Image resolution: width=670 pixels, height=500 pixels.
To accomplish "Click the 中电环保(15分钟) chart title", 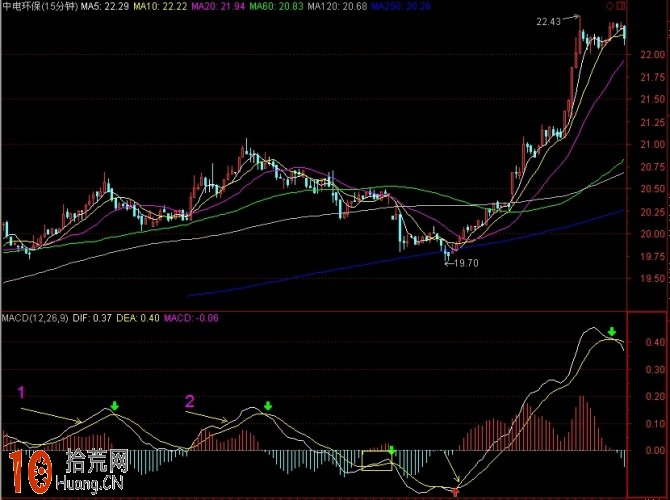I will point(40,6).
